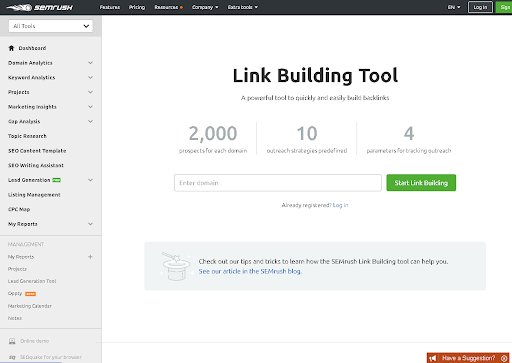Click the SEOquake SQ icon
512x363 pixels.
pos(12,357)
